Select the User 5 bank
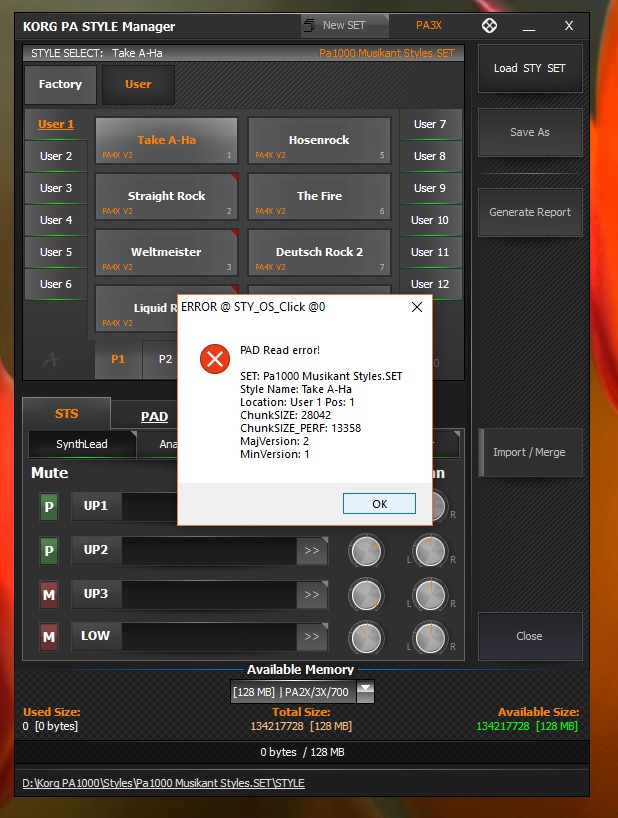 point(56,252)
